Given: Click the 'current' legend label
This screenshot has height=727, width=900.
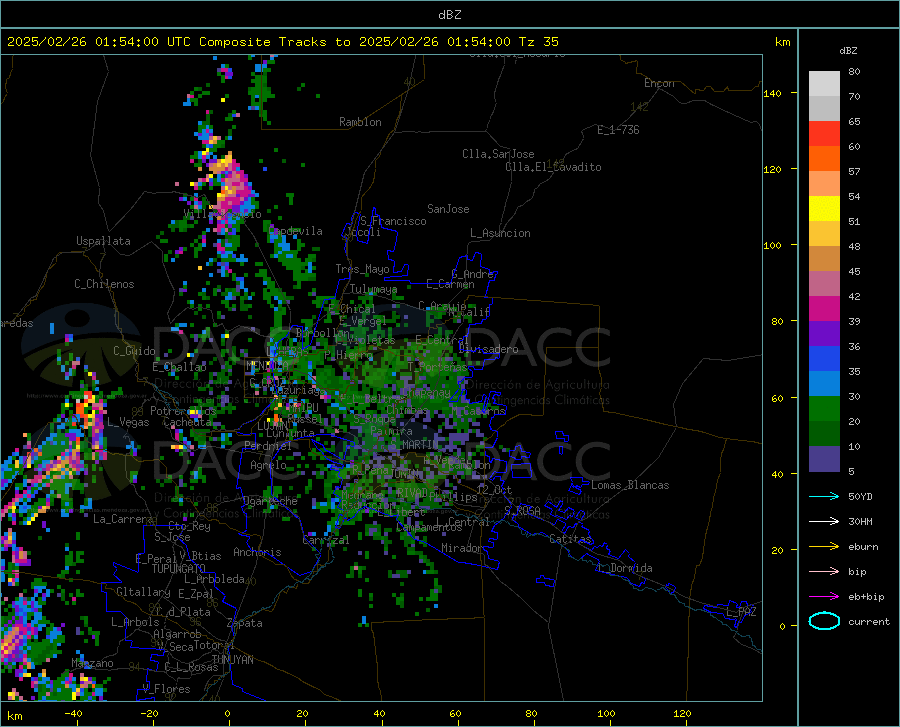Looking at the screenshot, I should pyautogui.click(x=869, y=621).
